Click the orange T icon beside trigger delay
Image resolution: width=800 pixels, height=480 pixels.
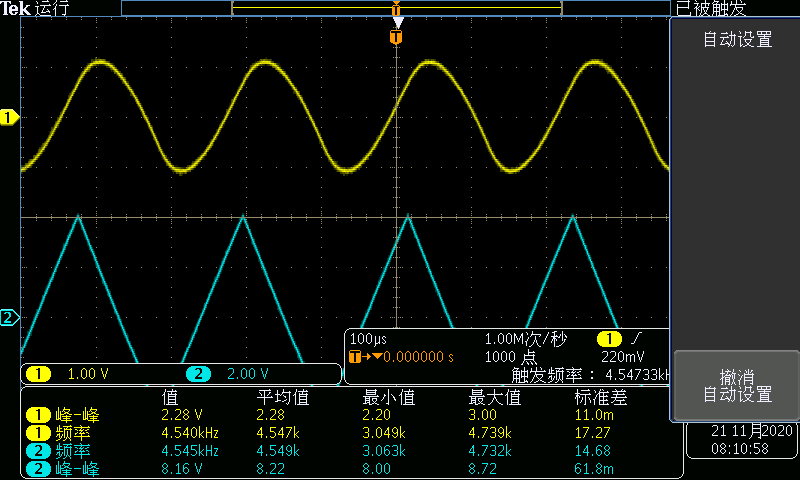[355, 357]
